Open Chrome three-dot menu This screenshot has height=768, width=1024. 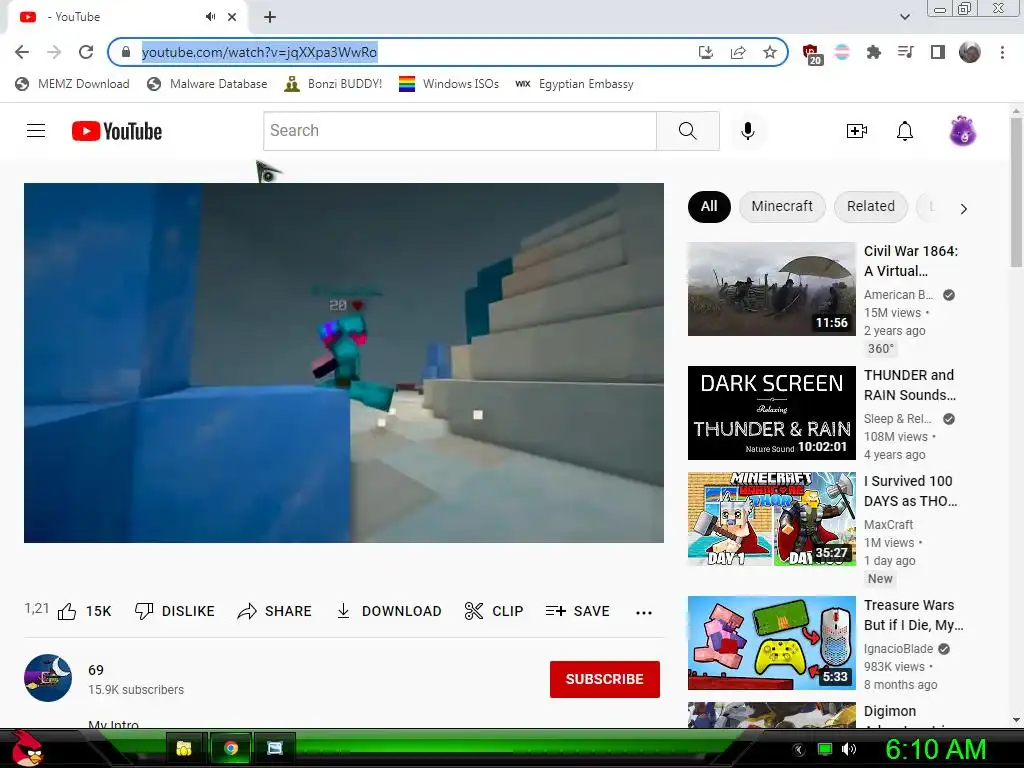coord(1002,52)
